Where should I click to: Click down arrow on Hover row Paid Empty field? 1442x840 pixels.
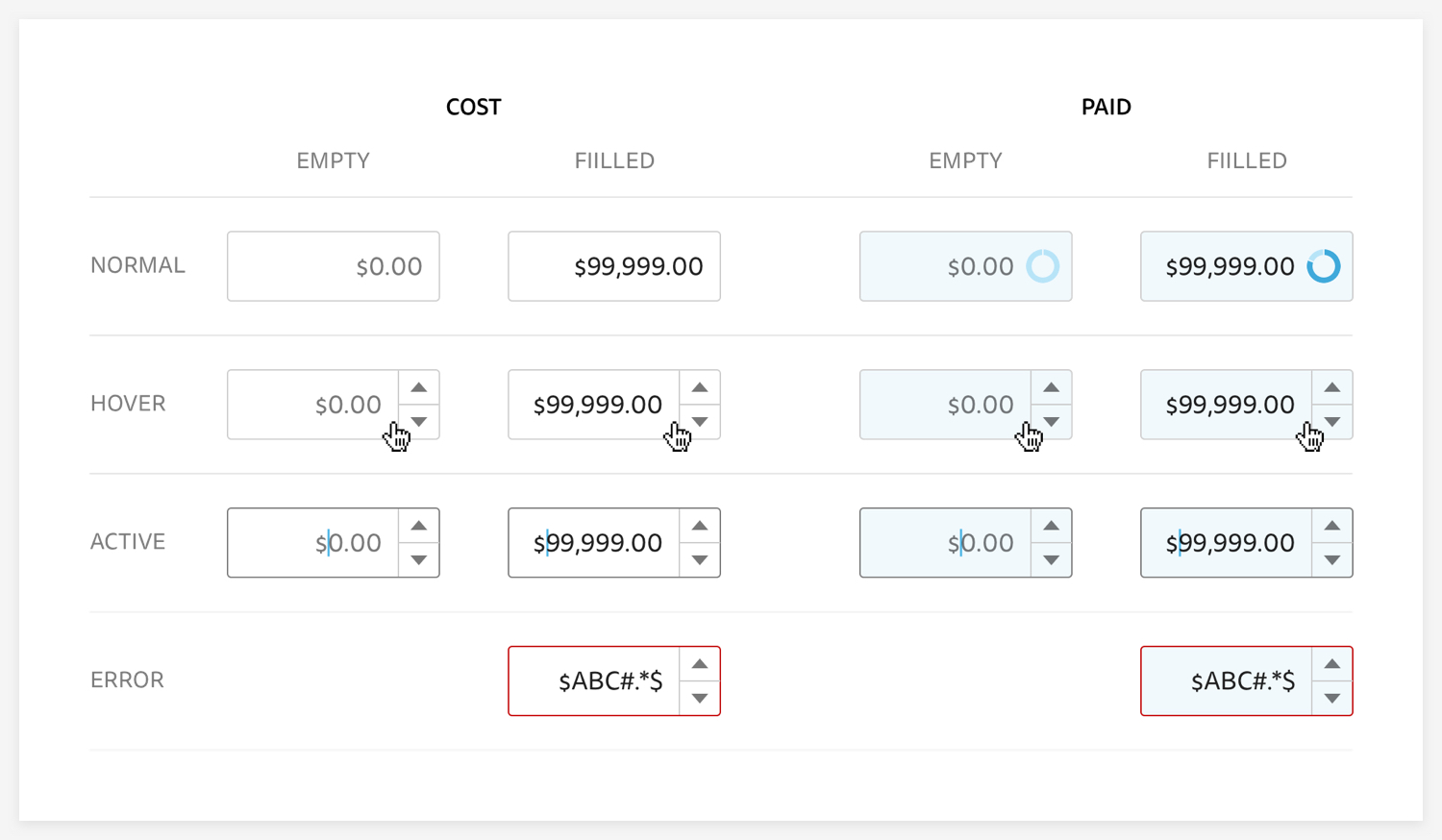pyautogui.click(x=1052, y=422)
